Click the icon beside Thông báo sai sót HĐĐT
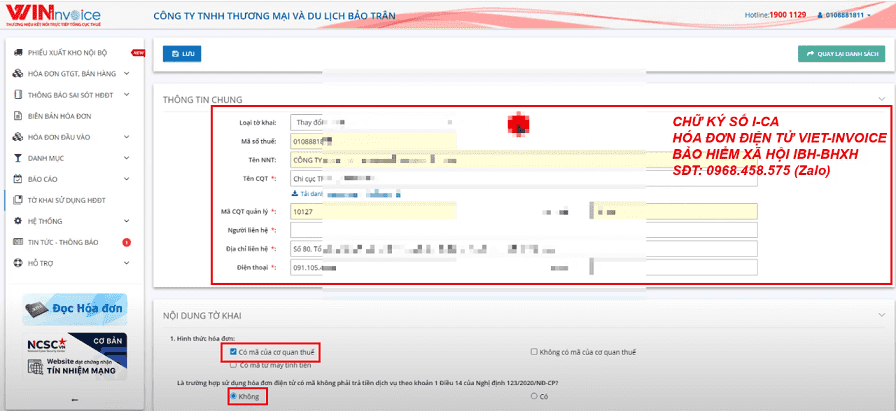 tap(18, 95)
